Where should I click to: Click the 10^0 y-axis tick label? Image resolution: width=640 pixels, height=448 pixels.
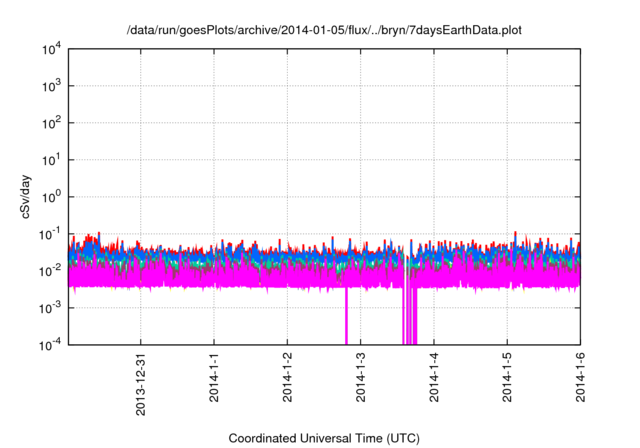[51, 197]
